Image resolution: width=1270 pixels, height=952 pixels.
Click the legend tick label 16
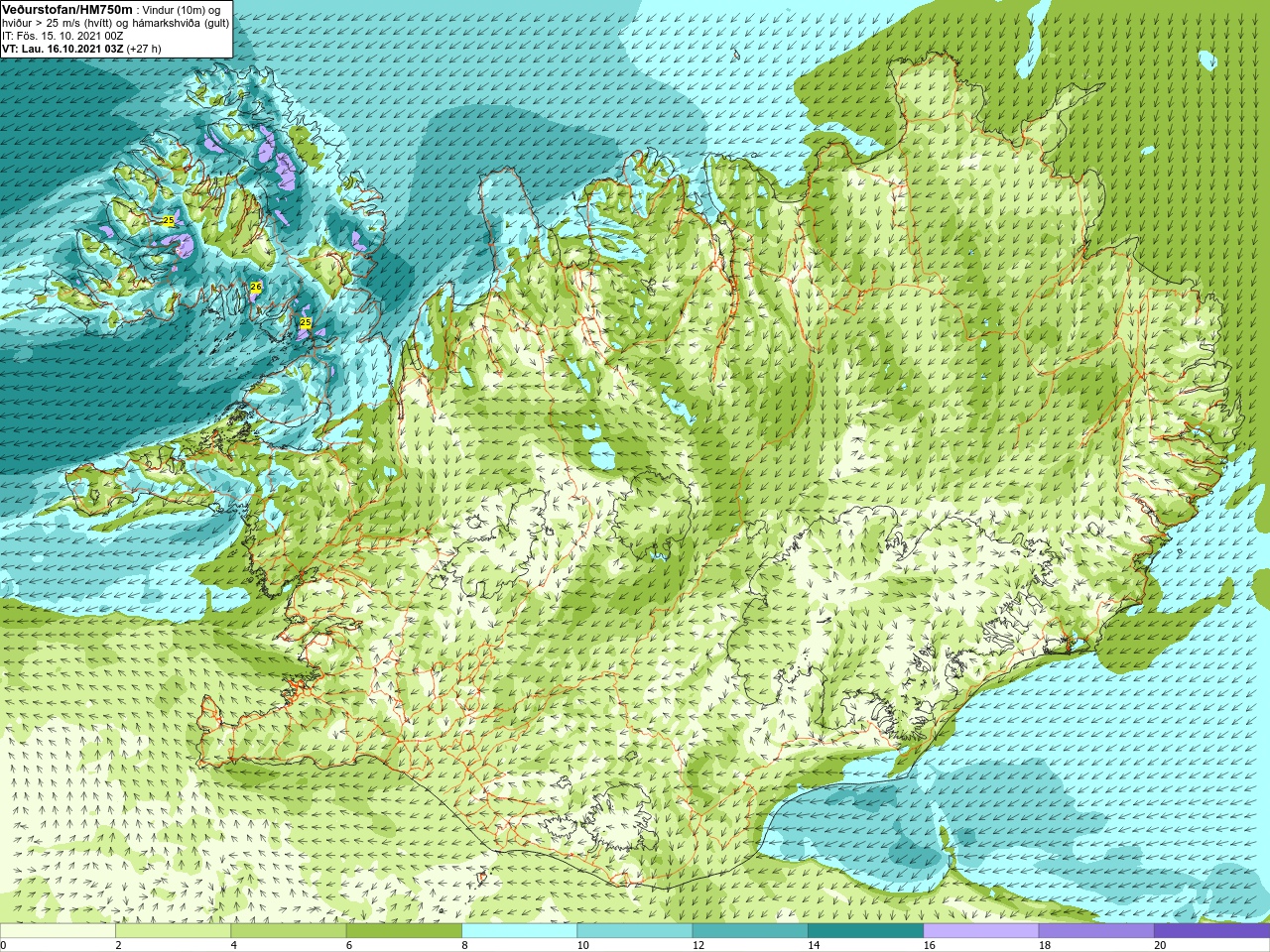(929, 945)
